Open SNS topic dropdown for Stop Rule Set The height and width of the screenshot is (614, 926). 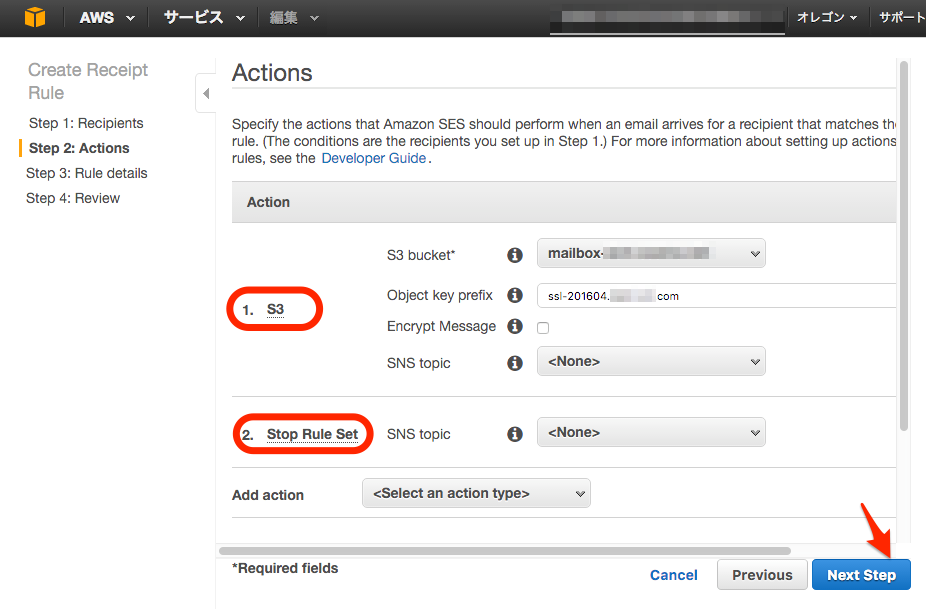pyautogui.click(x=651, y=433)
